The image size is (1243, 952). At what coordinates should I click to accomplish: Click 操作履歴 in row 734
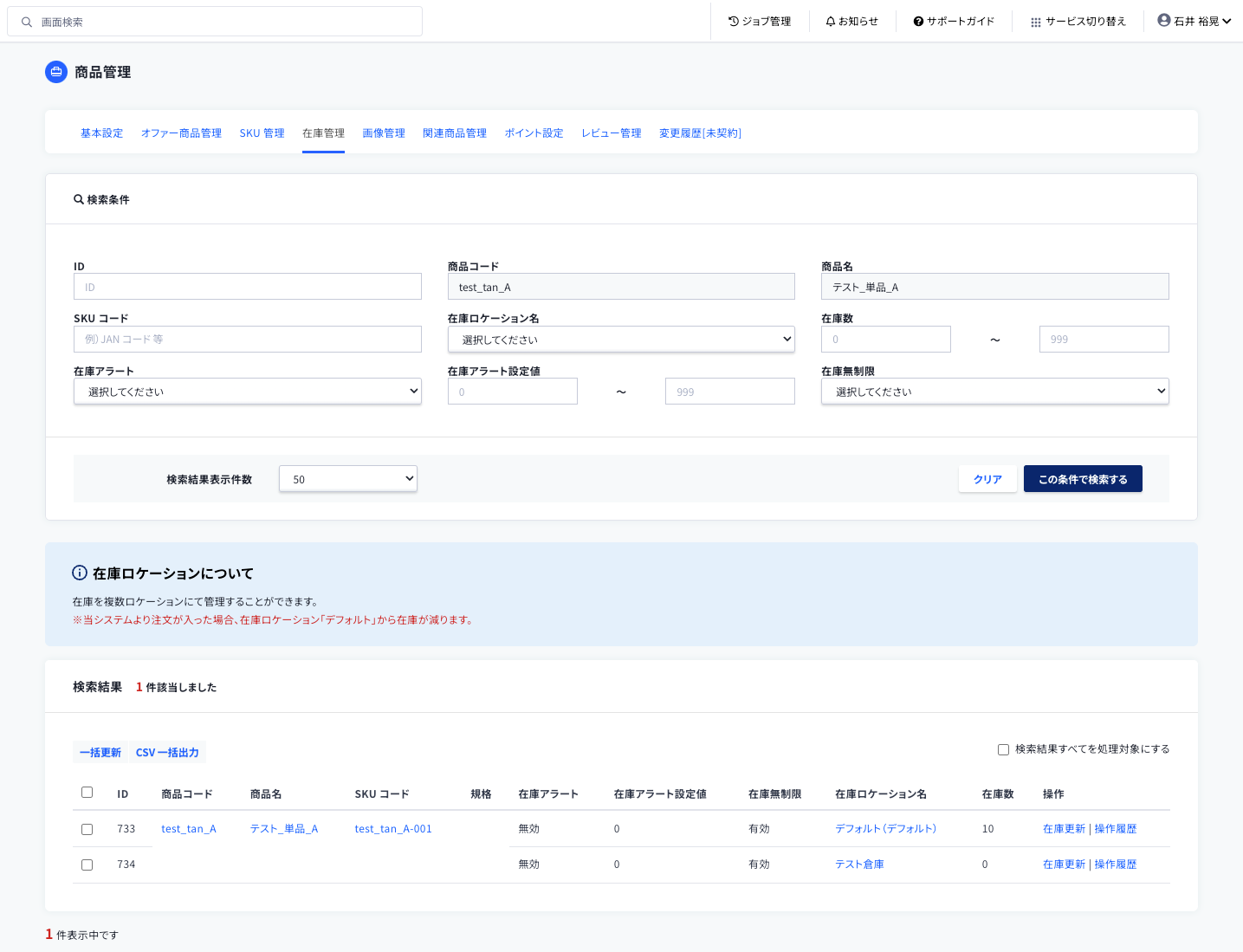(x=1116, y=865)
